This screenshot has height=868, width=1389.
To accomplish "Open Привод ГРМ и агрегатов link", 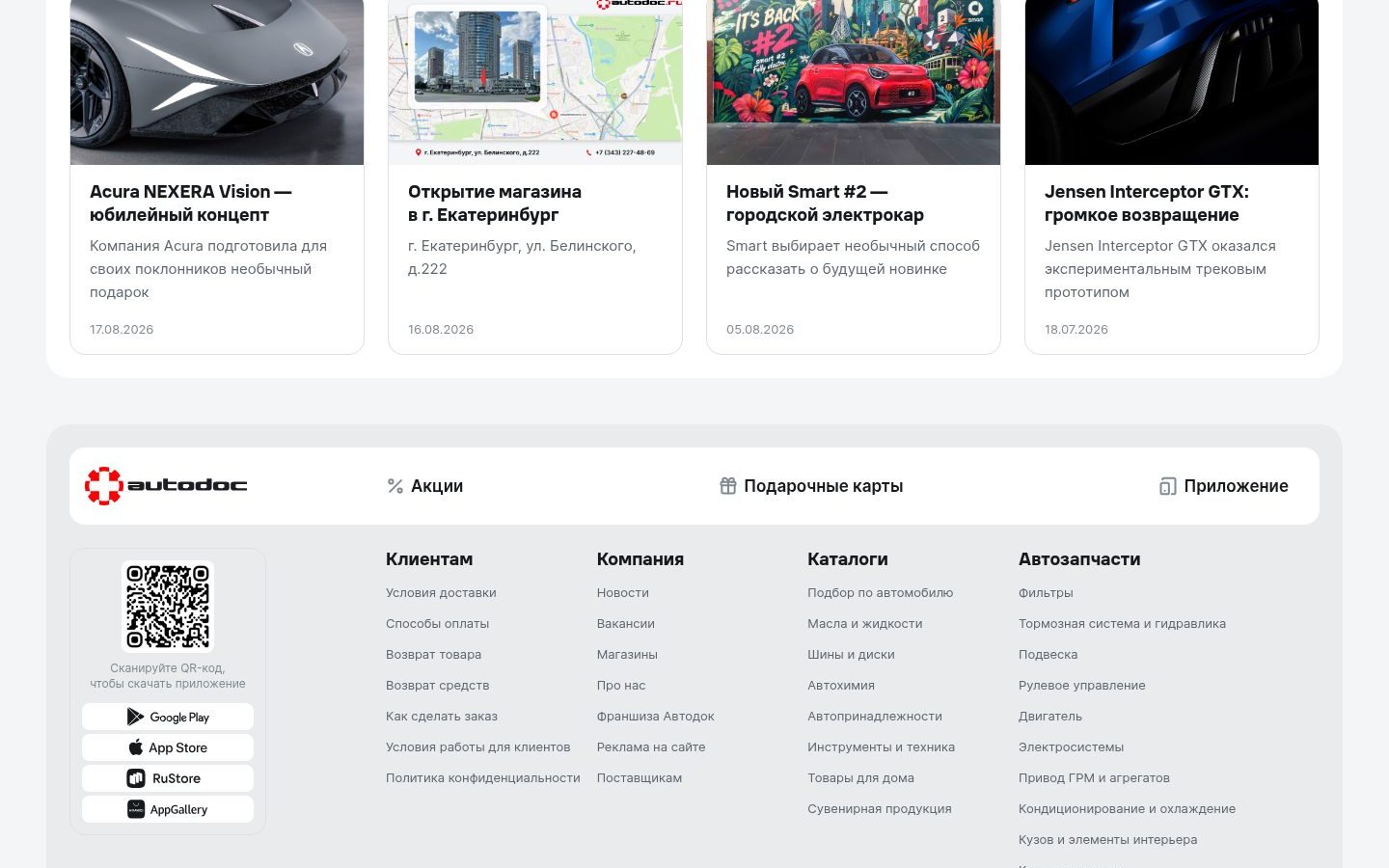I will click(1094, 778).
